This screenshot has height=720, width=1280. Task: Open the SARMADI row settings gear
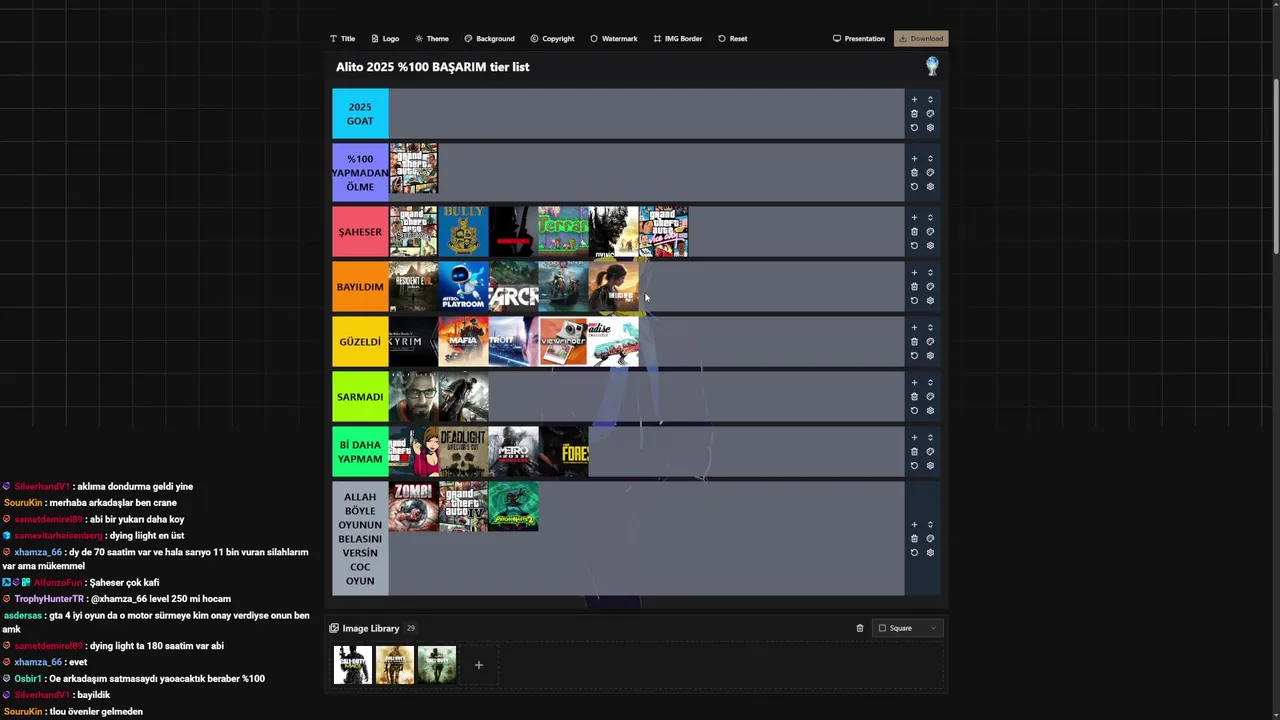930,411
